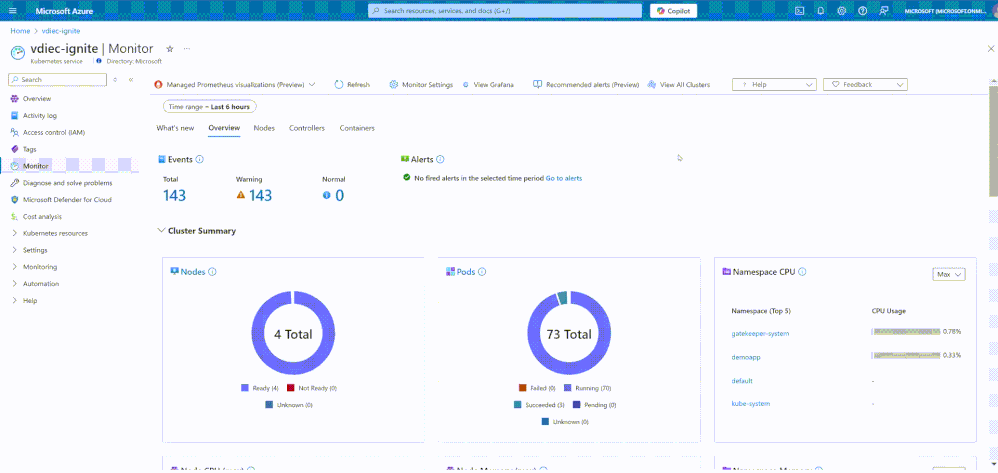The image size is (998, 473).
Task: Open Cloud Shell from top bar
Action: [799, 11]
